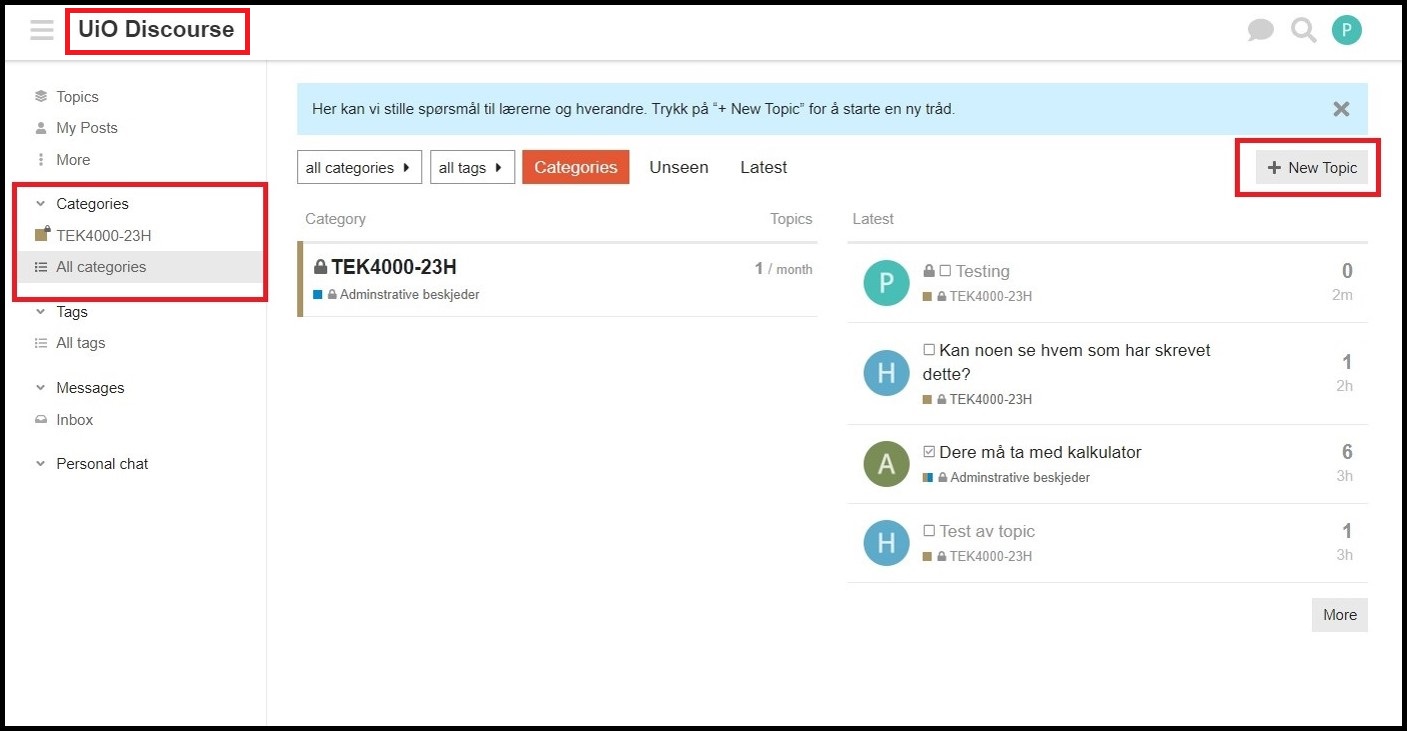The width and height of the screenshot is (1407, 731).
Task: Click the P avatar beside Testing topic
Action: 886,284
